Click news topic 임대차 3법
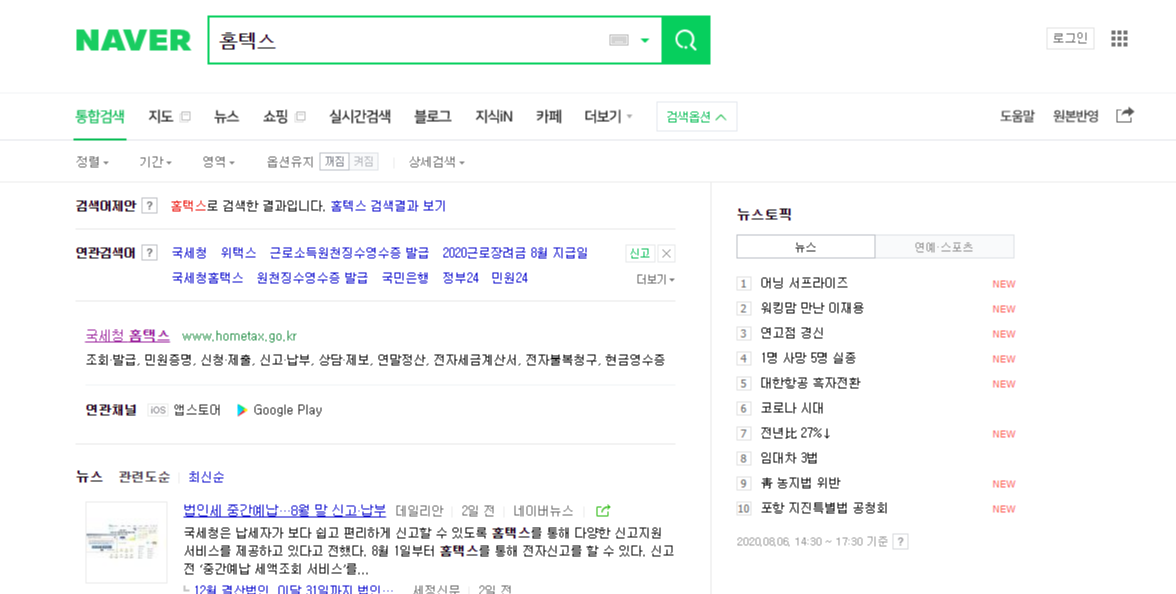The width and height of the screenshot is (1176, 594). 789,458
